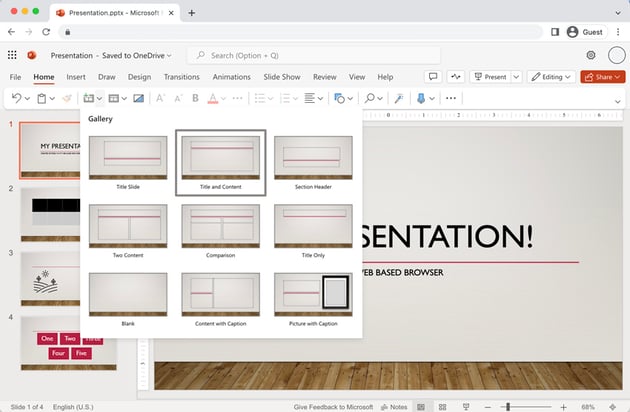Click the Format Painter icon

tap(67, 98)
